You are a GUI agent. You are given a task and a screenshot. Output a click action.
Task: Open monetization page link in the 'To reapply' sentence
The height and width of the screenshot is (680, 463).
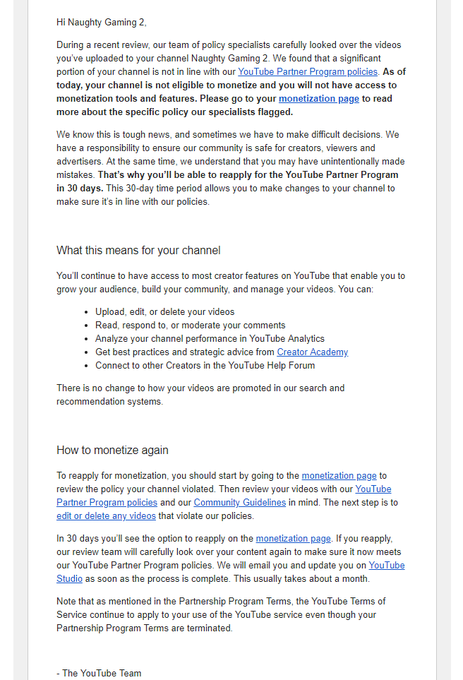[339, 476]
